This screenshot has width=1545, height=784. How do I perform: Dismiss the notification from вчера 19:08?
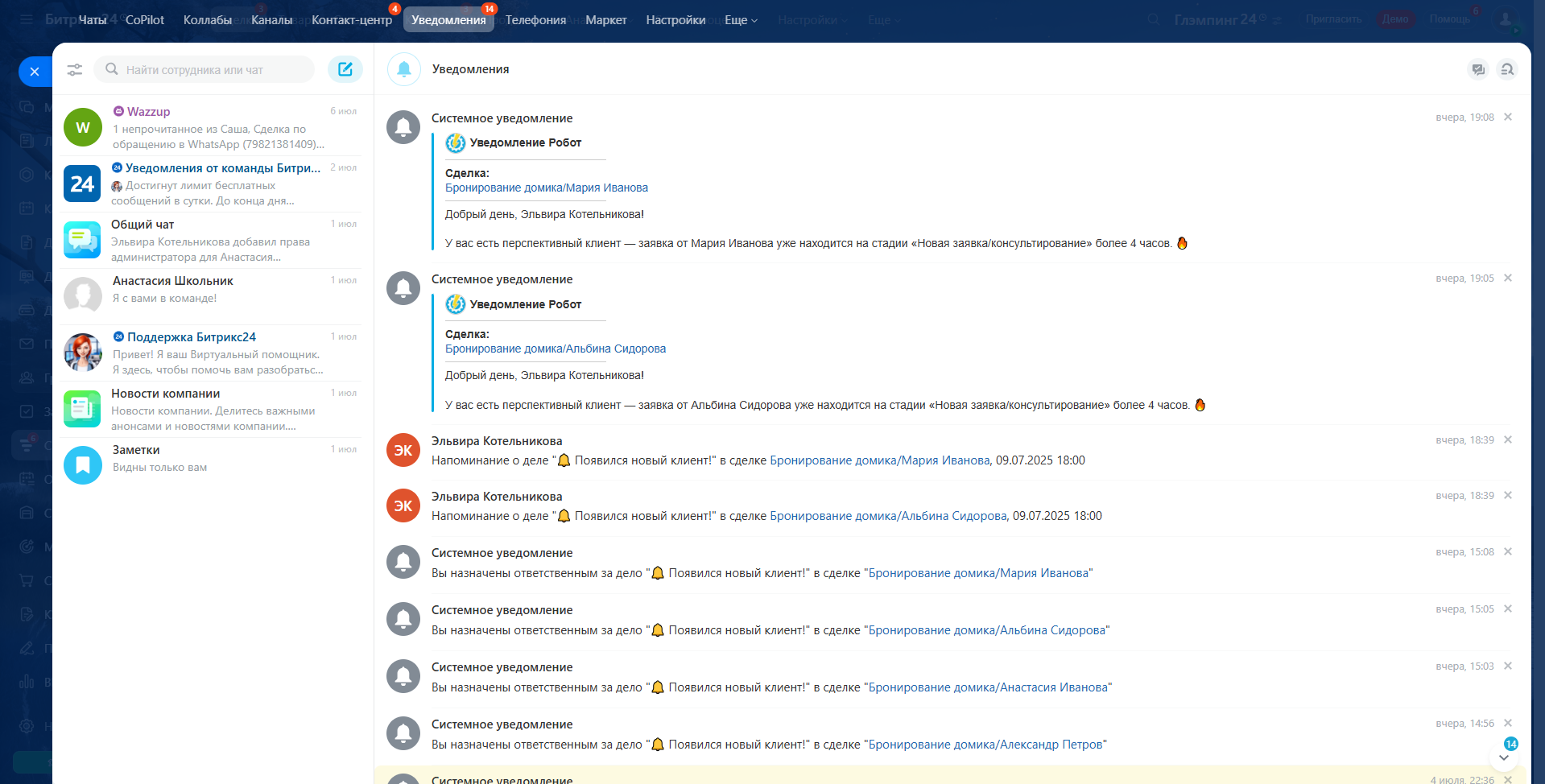(1508, 118)
